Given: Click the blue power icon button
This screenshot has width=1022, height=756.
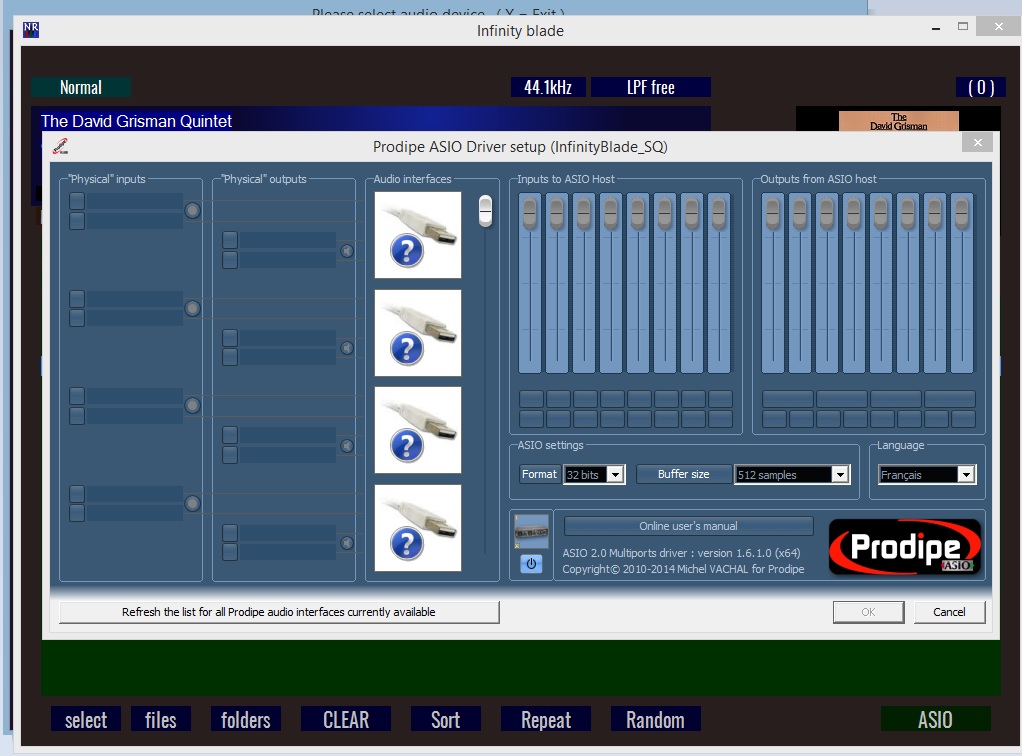Looking at the screenshot, I should (531, 564).
